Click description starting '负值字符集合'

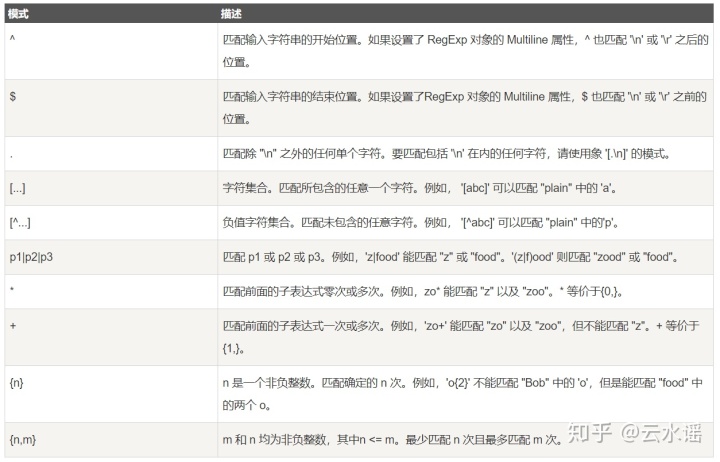[465, 223]
